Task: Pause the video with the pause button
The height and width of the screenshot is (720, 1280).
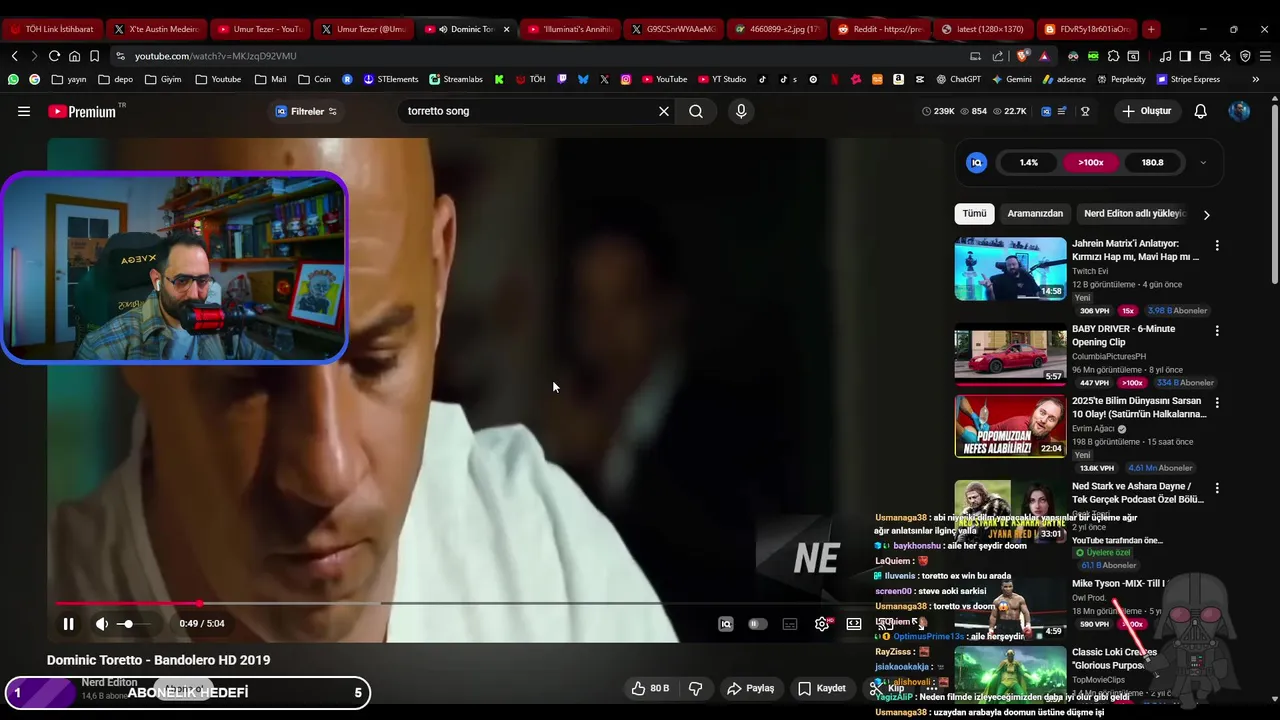Action: click(x=68, y=624)
